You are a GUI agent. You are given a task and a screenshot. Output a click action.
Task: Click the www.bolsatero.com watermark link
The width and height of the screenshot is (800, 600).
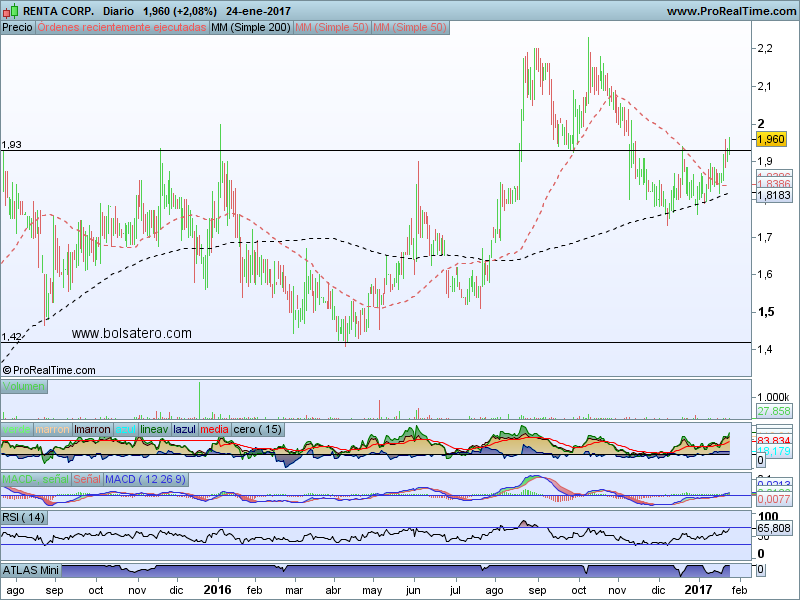[x=132, y=333]
